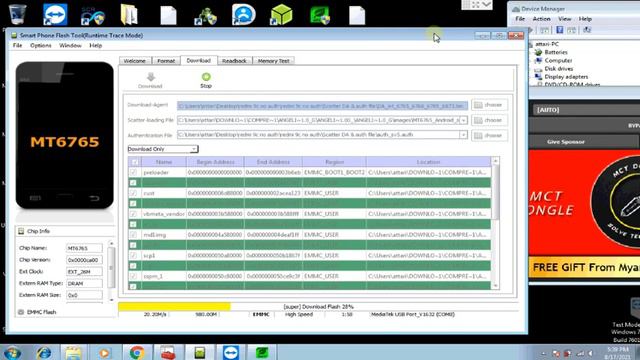Open Windows Start menu
640x360 pixels.
tap(12, 352)
